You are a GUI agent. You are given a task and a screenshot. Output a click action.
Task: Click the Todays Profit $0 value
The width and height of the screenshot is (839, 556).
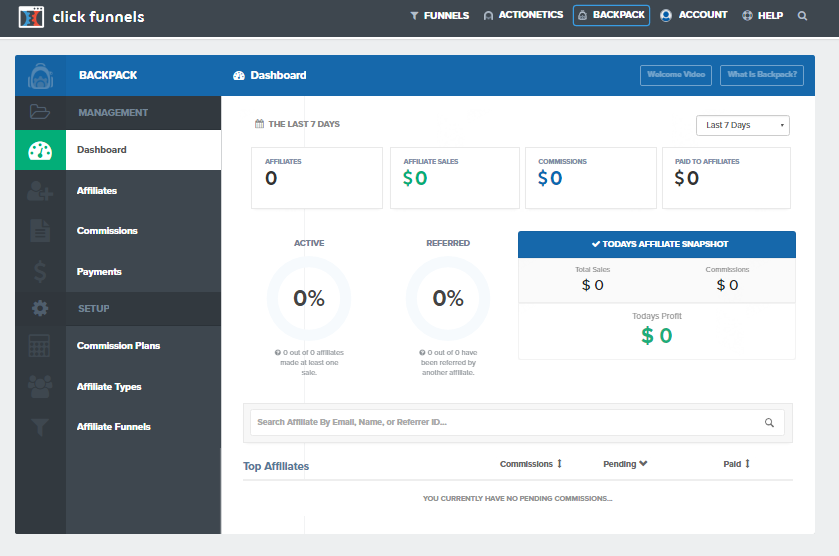point(657,336)
